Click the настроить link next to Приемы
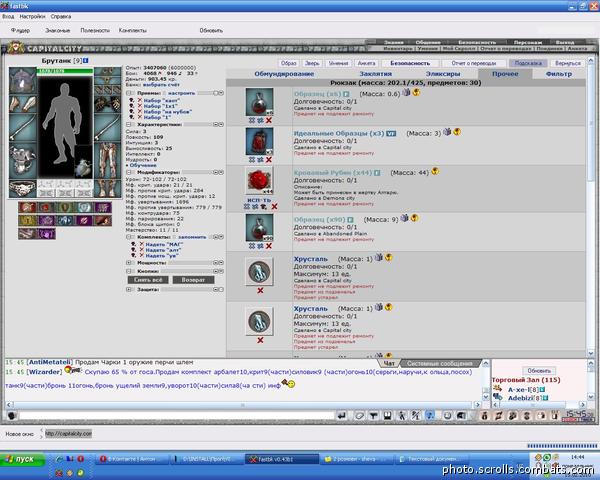The height and width of the screenshot is (480, 600). [181, 93]
